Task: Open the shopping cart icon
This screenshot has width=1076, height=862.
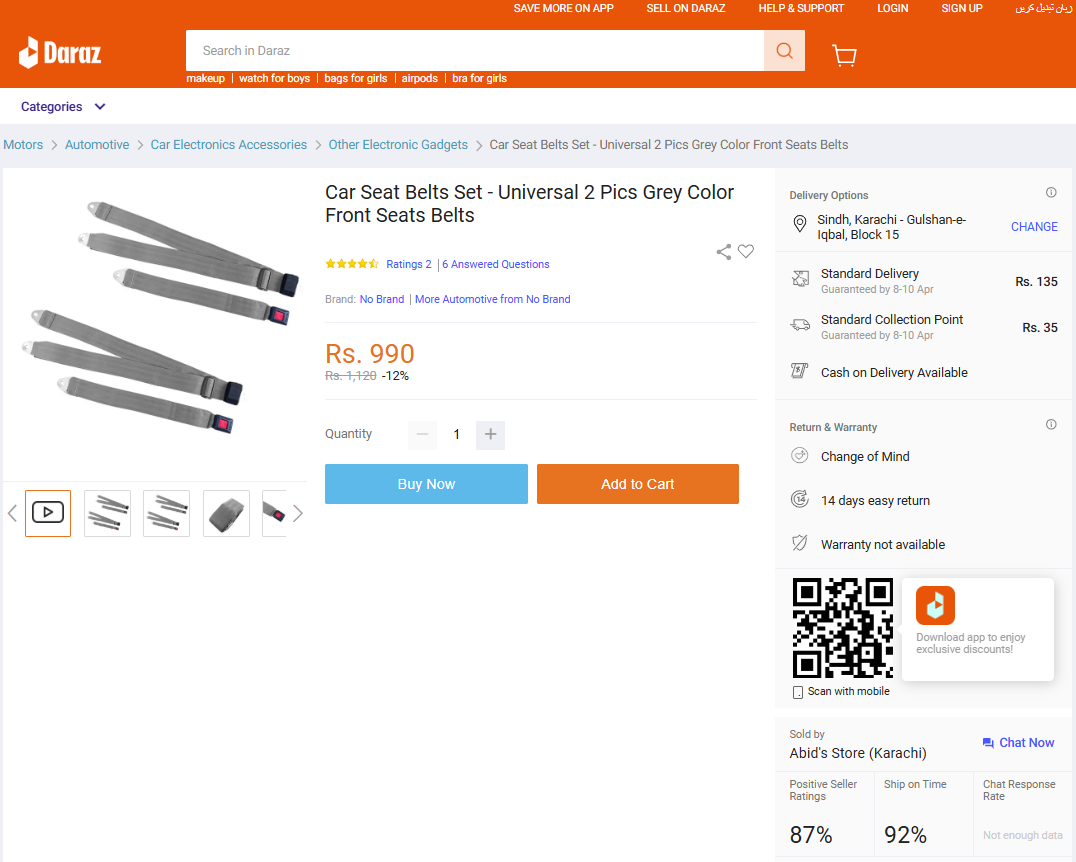Action: [x=844, y=55]
